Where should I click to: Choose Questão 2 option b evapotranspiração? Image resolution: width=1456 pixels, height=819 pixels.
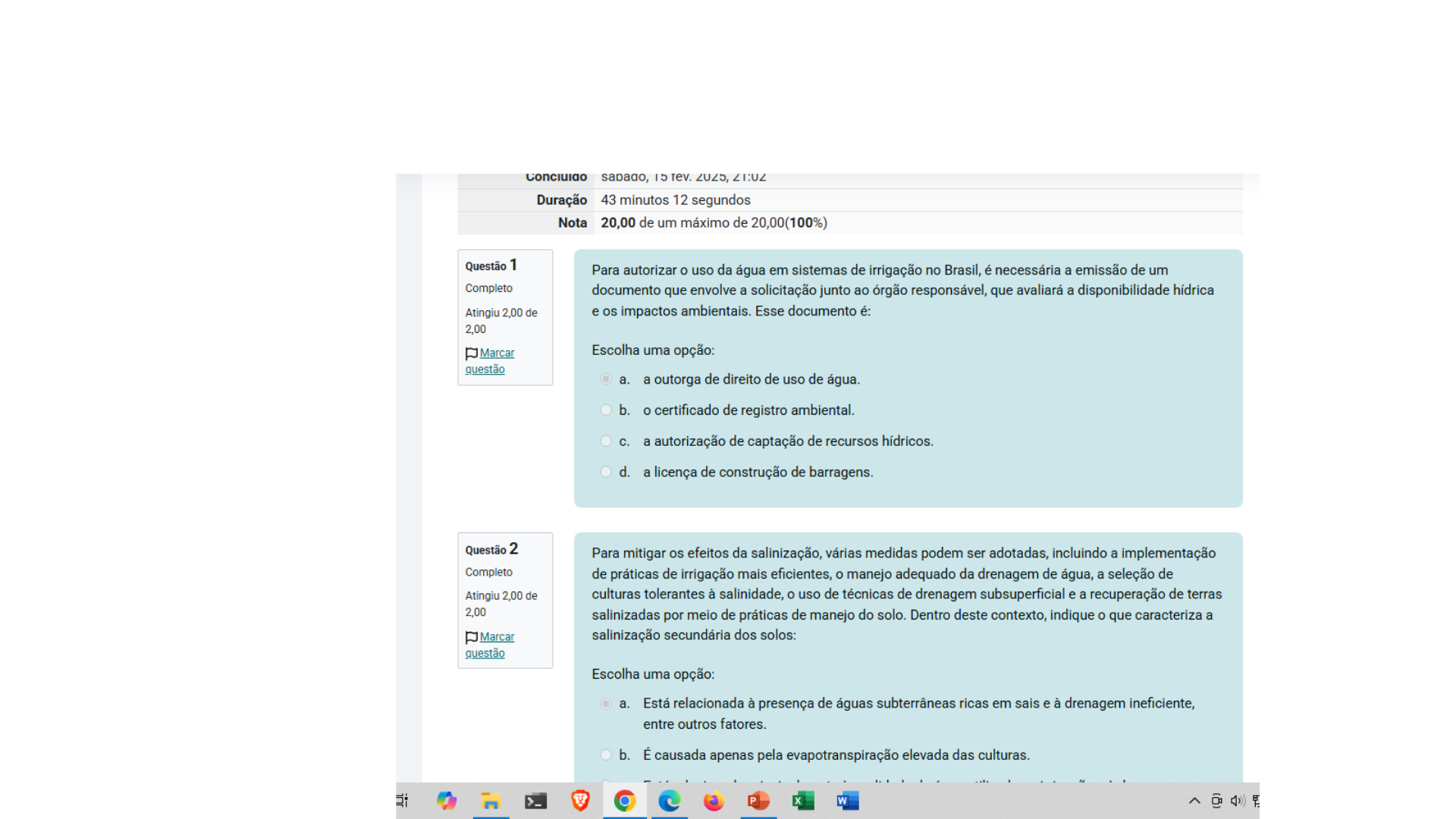point(606,755)
